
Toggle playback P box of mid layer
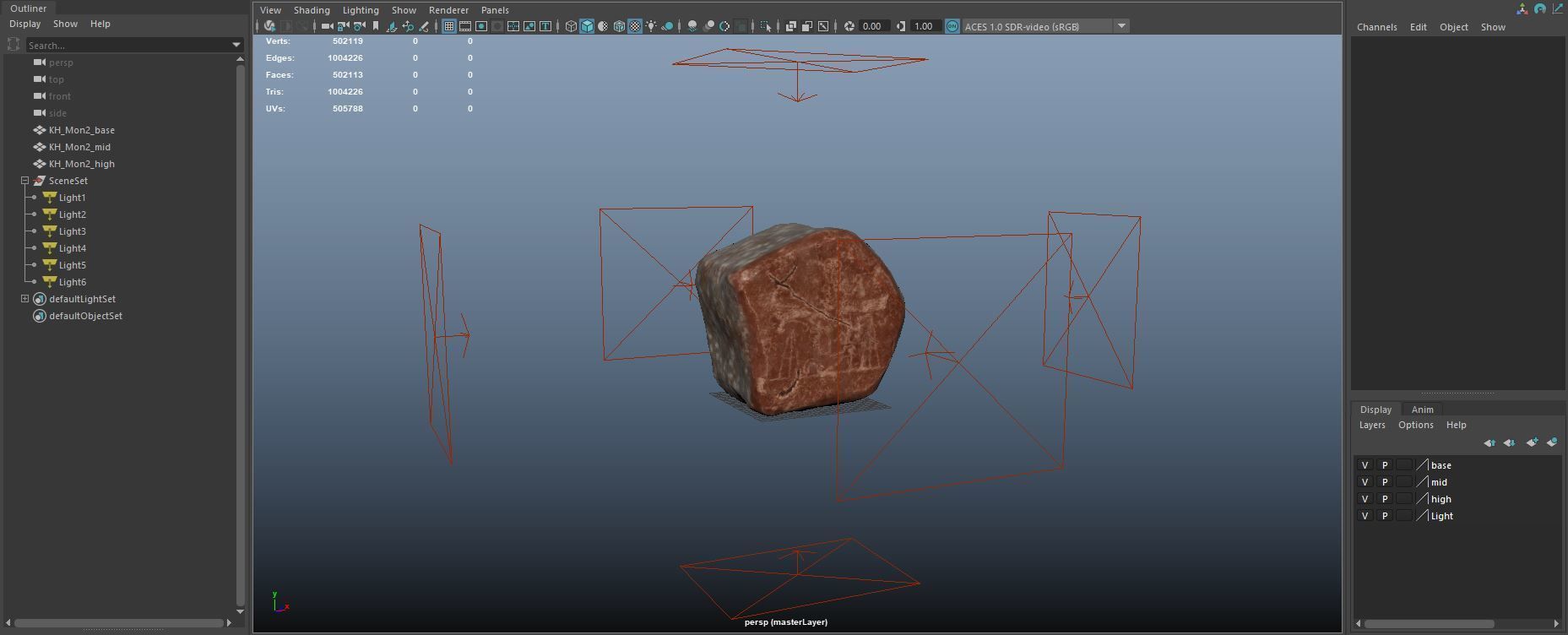coord(1384,482)
